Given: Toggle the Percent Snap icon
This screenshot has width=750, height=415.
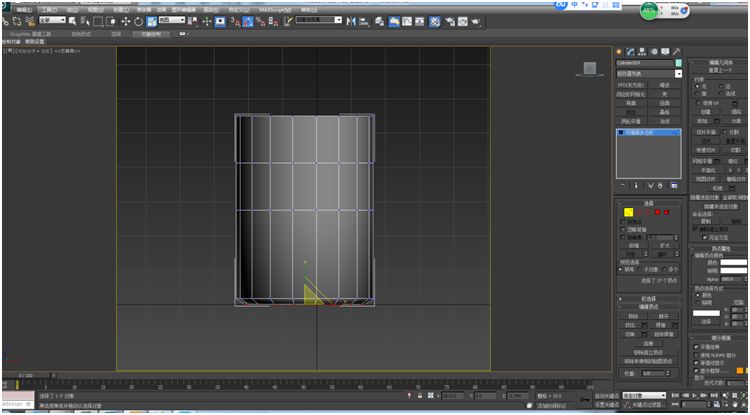Looking at the screenshot, I should (261, 21).
